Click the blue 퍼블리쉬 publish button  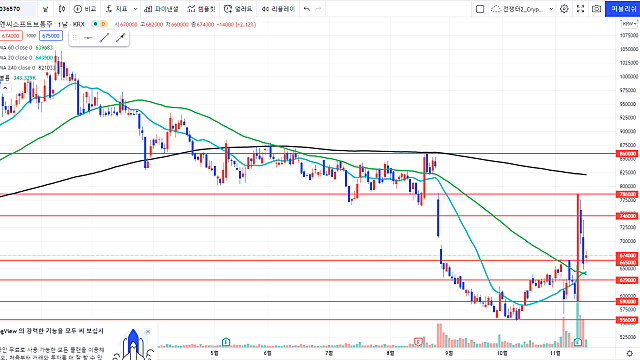coord(623,9)
